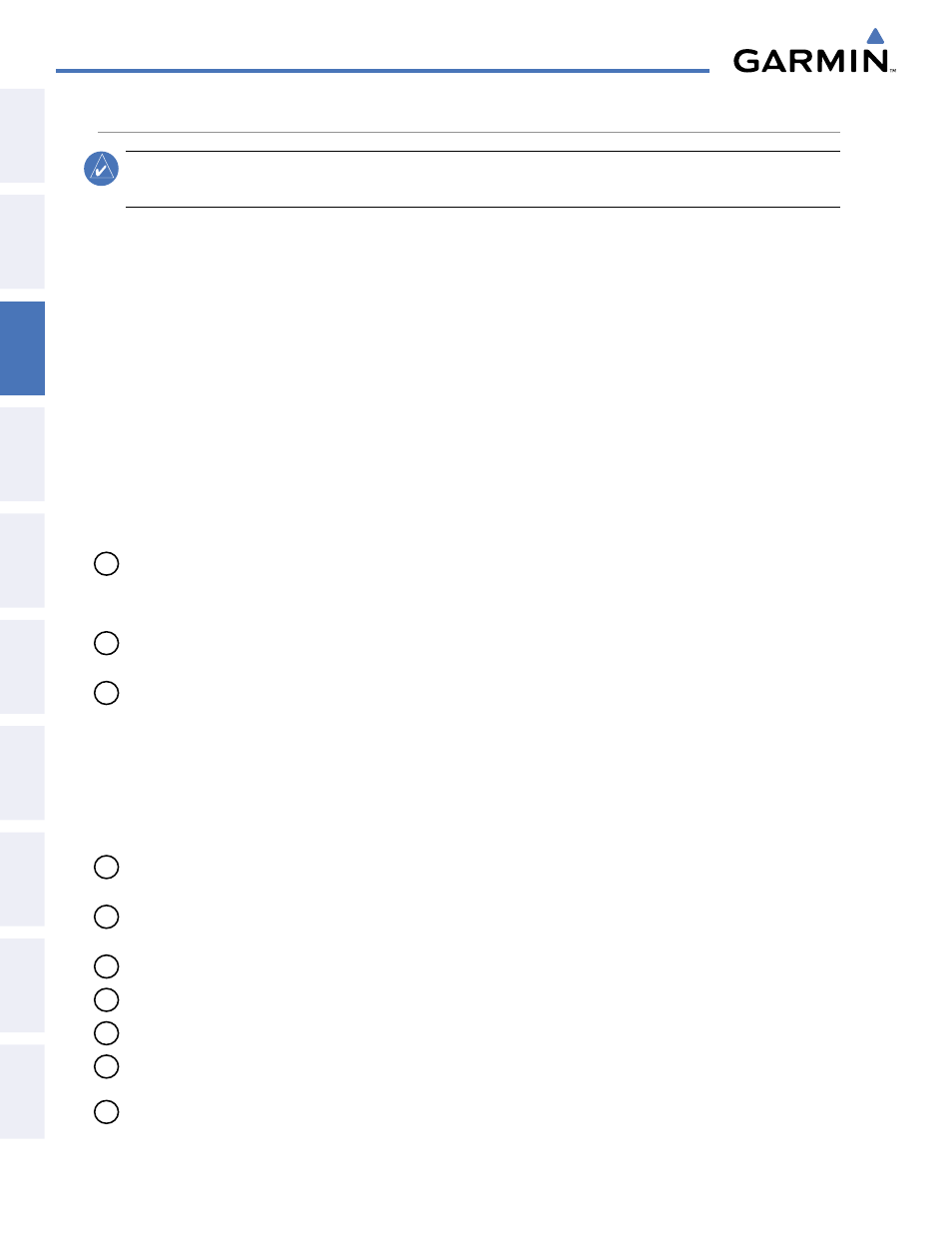Click inside the empty note box beside the checkmark icon

(483, 180)
